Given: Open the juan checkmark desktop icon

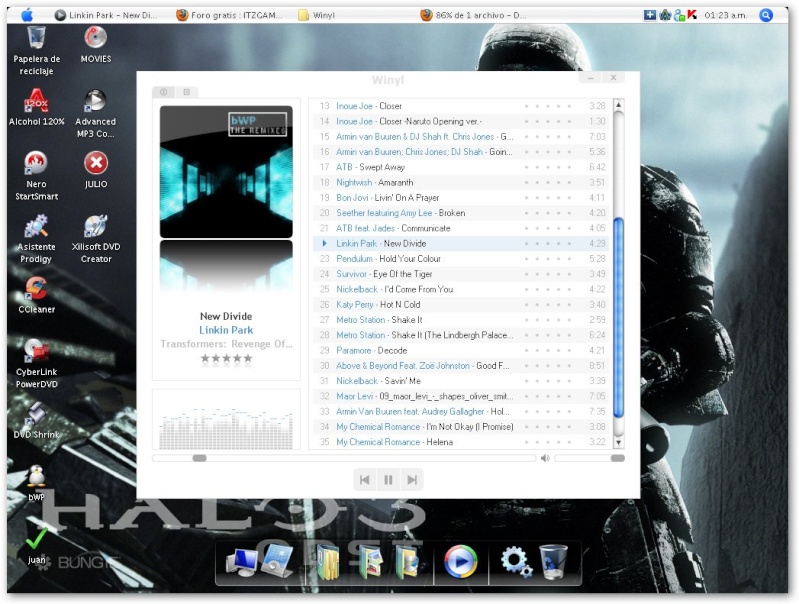Looking at the screenshot, I should coord(36,545).
